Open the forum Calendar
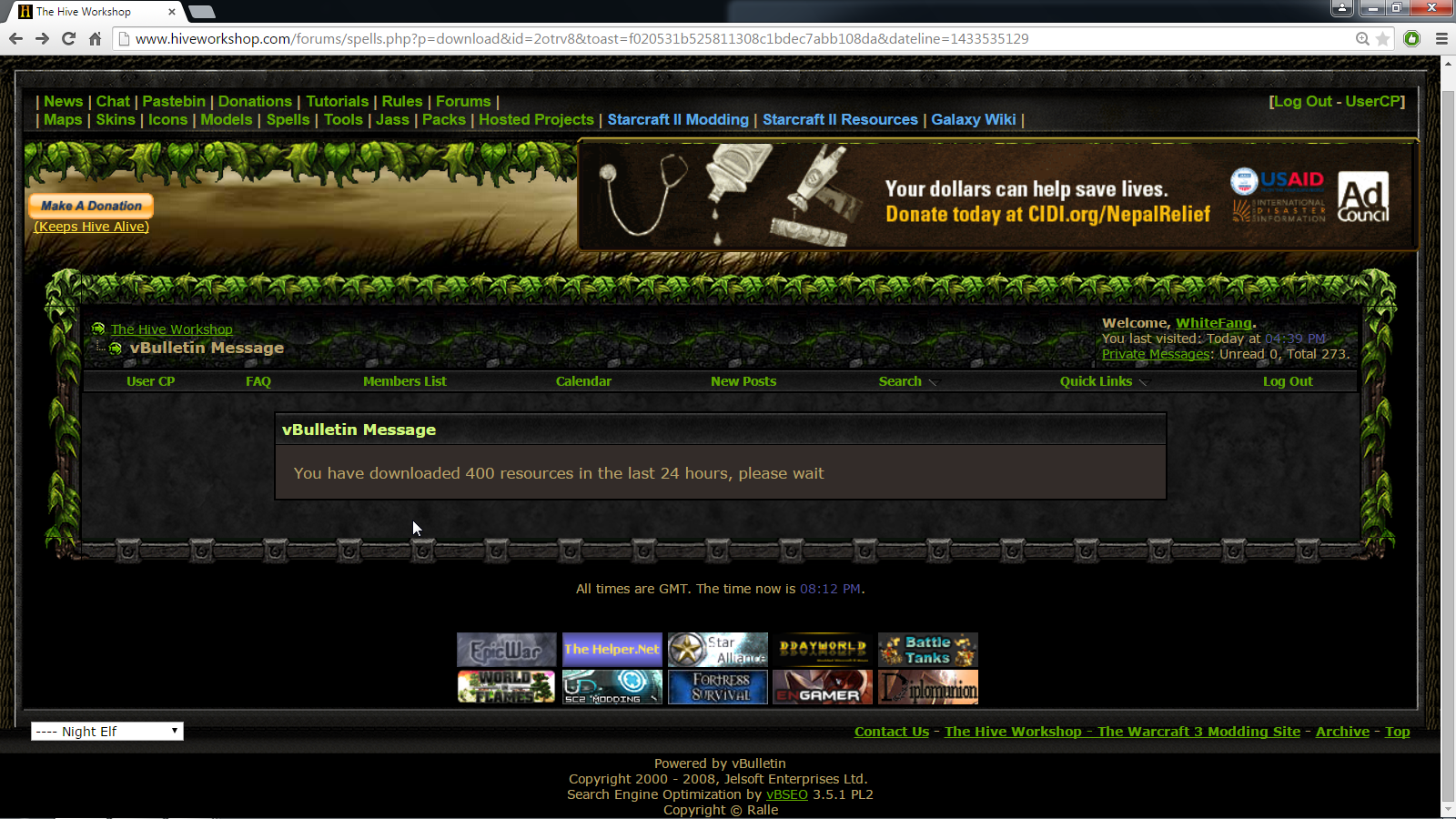 coord(583,381)
